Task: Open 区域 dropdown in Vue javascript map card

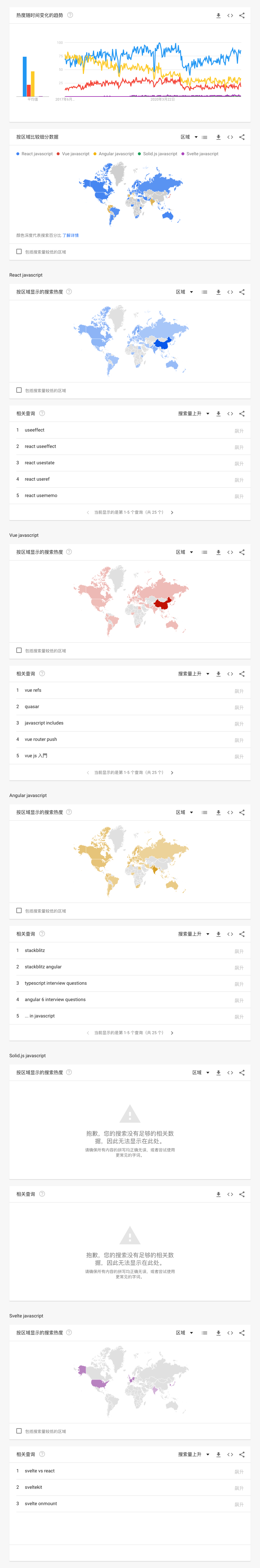Action: coord(185,553)
